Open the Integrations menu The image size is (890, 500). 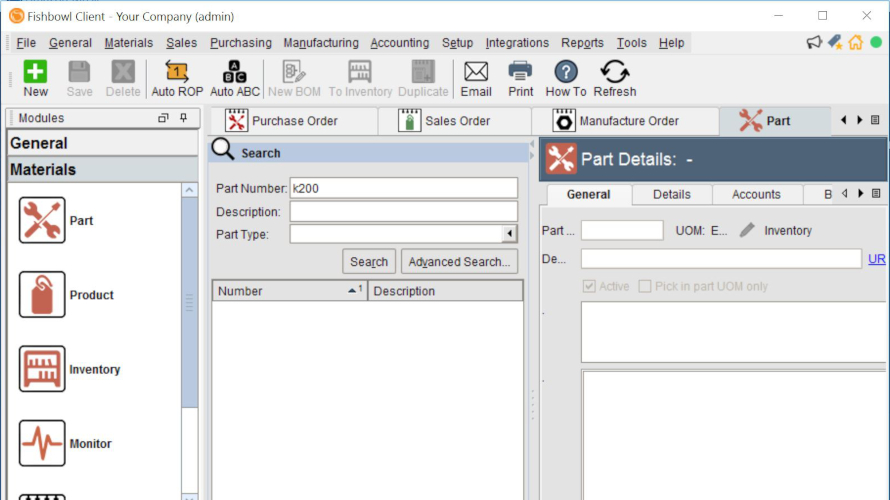point(517,43)
